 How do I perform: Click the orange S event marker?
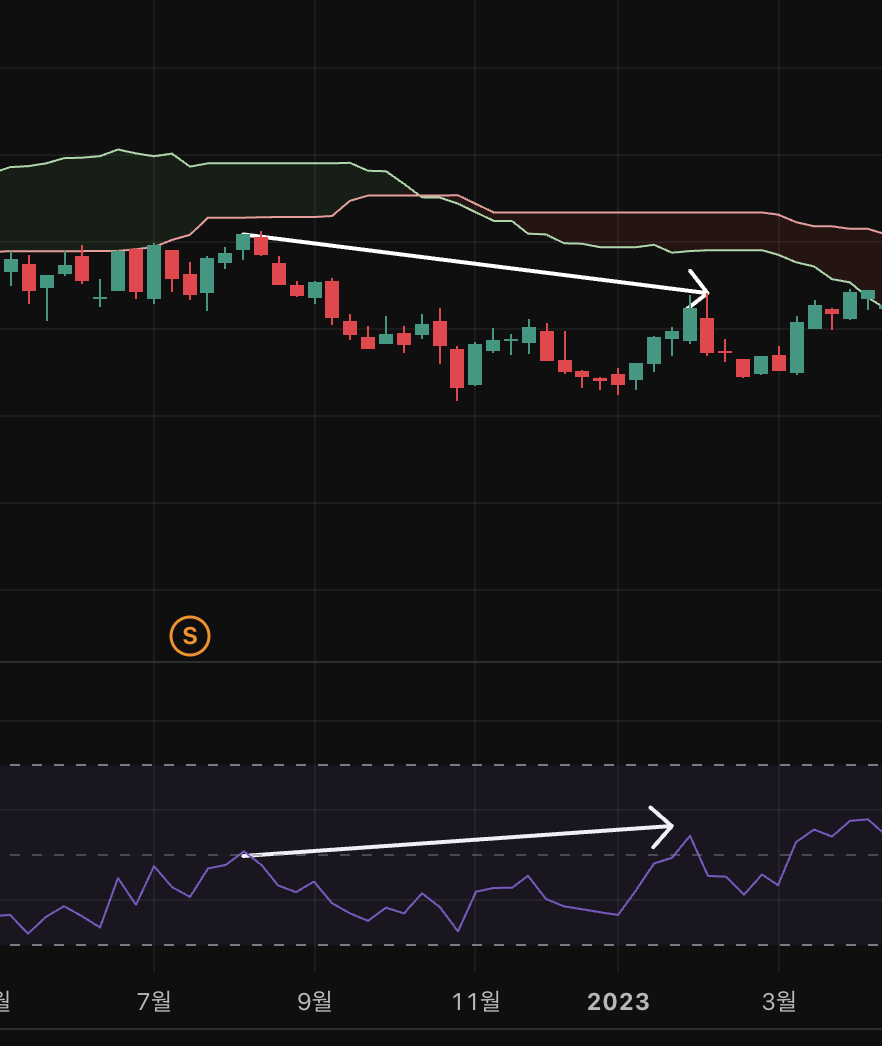pyautogui.click(x=190, y=636)
